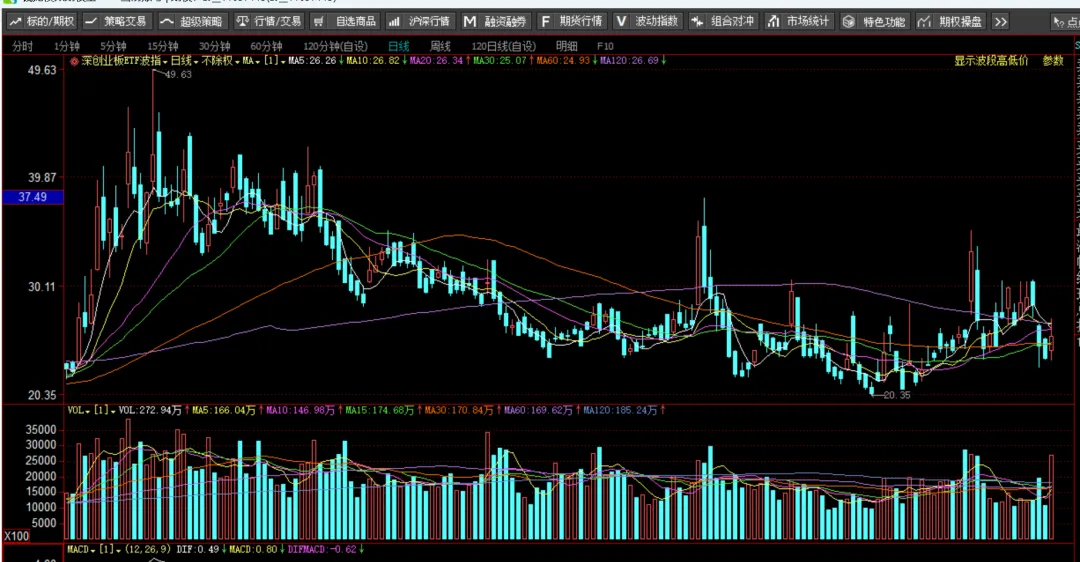Select the 日线 tab in period bar
This screenshot has width=1080, height=562.
click(x=398, y=46)
